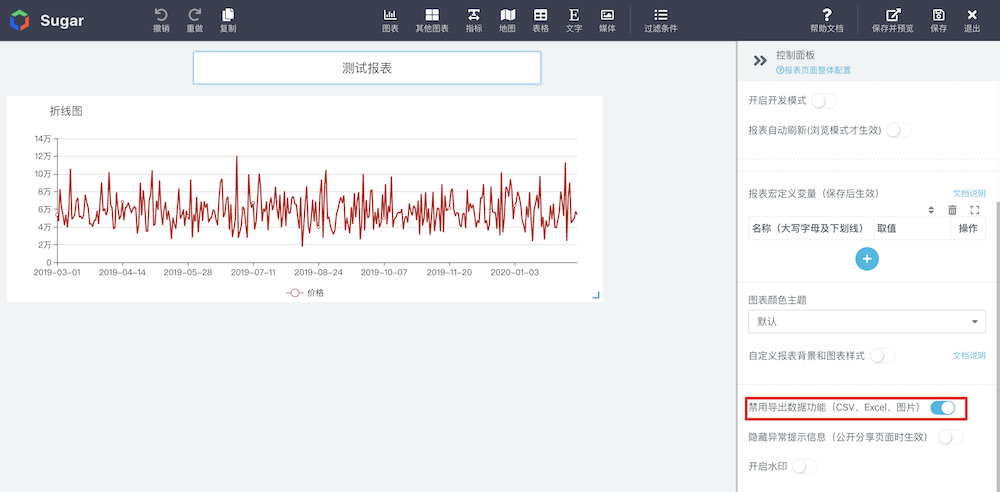
Task: Click the 14万 y-axis label
Action: coord(43,138)
